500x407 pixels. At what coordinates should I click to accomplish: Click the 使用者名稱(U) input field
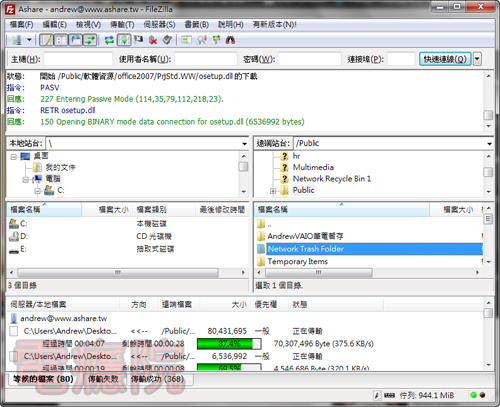tap(206, 59)
